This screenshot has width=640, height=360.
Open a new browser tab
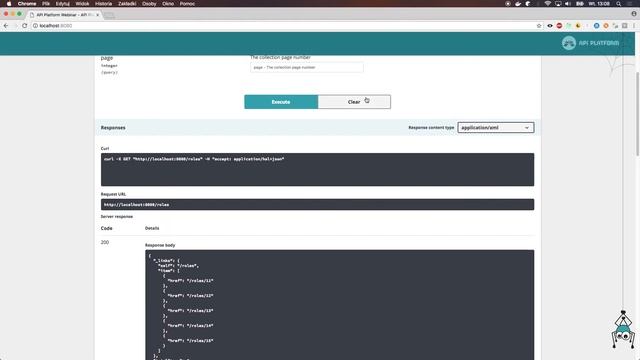[x=109, y=15]
